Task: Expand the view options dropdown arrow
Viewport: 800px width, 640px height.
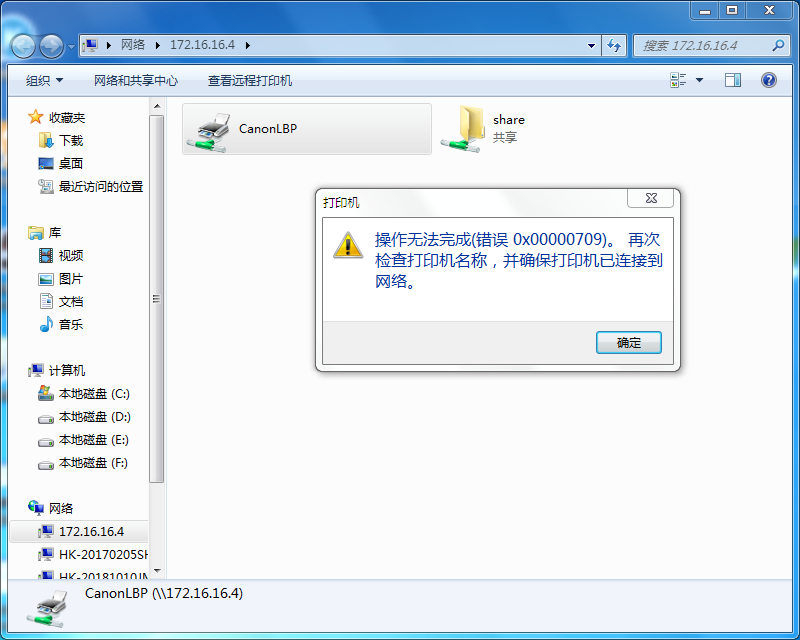Action: 699,80
